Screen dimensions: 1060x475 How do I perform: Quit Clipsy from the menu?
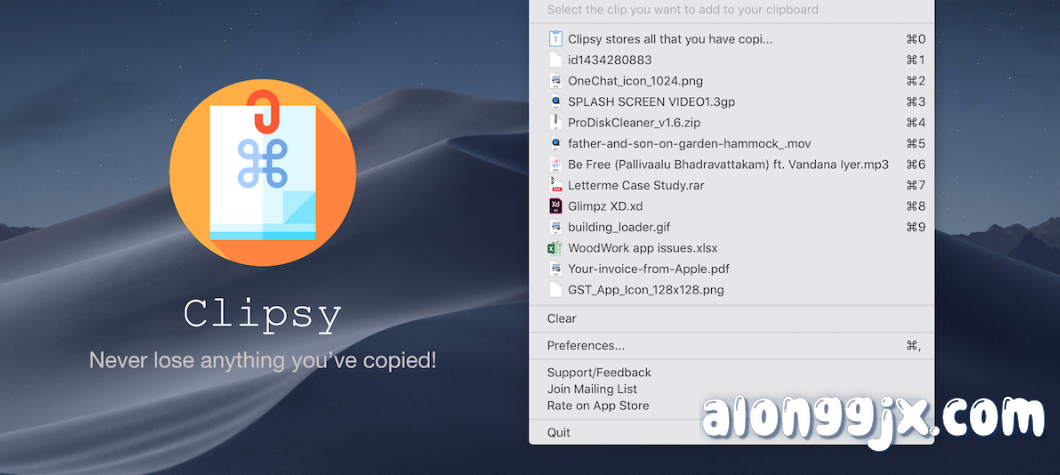(x=731, y=432)
